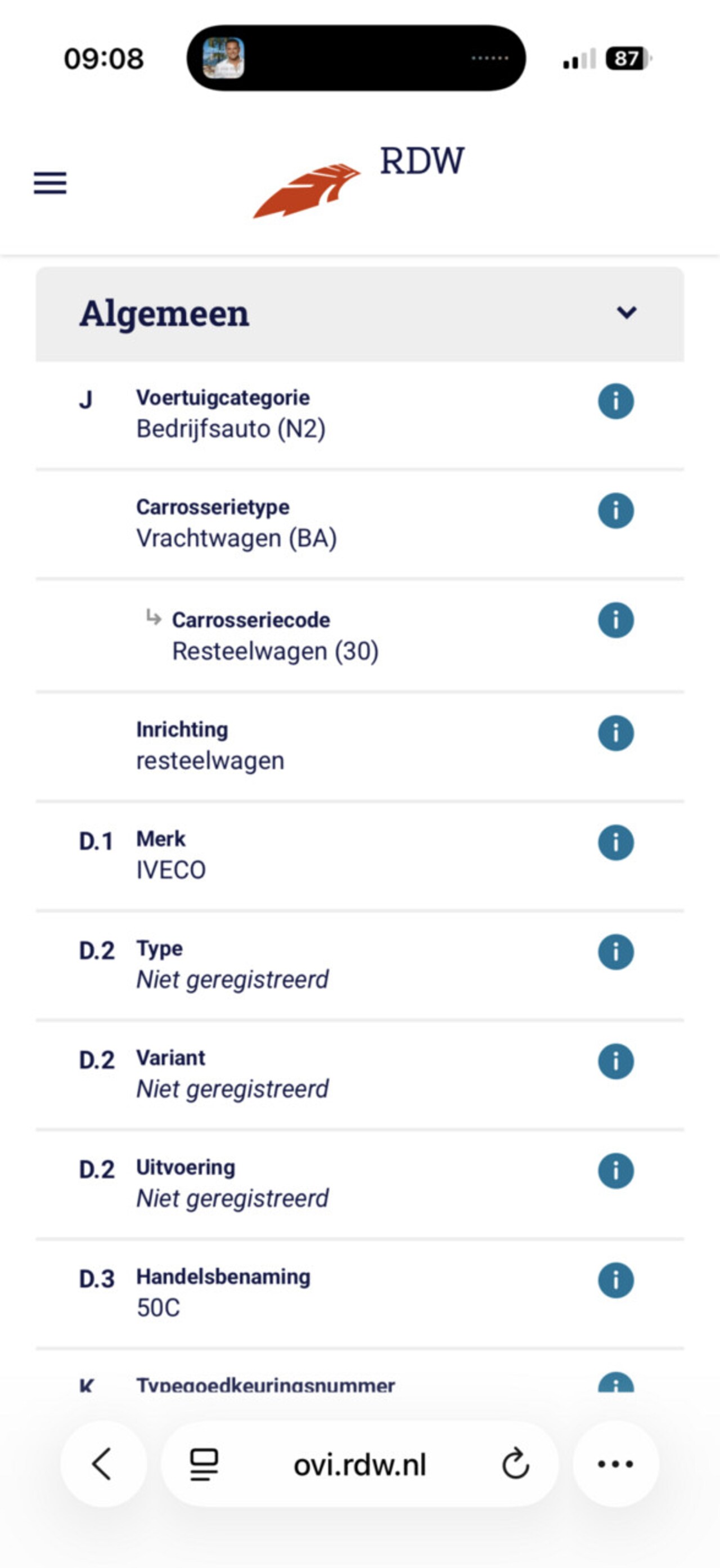Open the hamburger navigation menu
The height and width of the screenshot is (1568, 720).
point(50,182)
